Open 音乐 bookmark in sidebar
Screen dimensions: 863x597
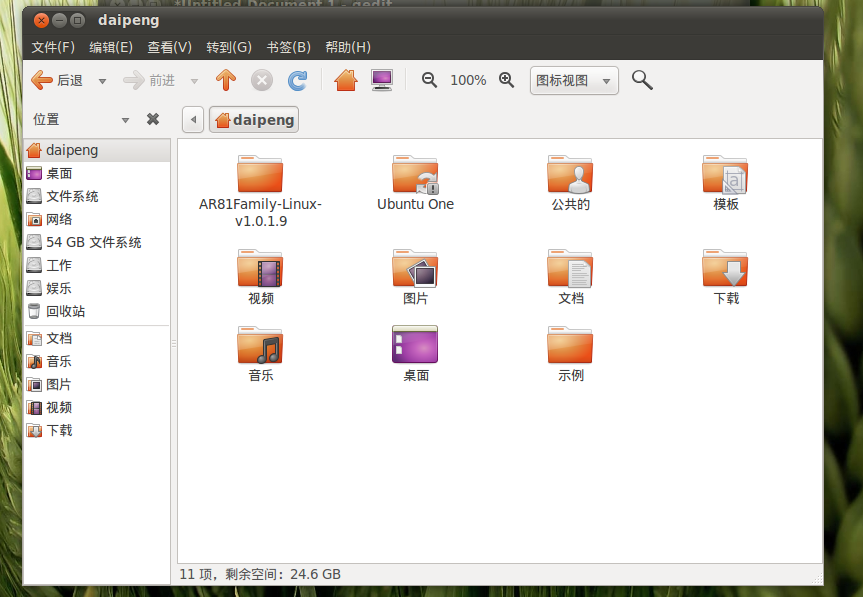[97, 362]
